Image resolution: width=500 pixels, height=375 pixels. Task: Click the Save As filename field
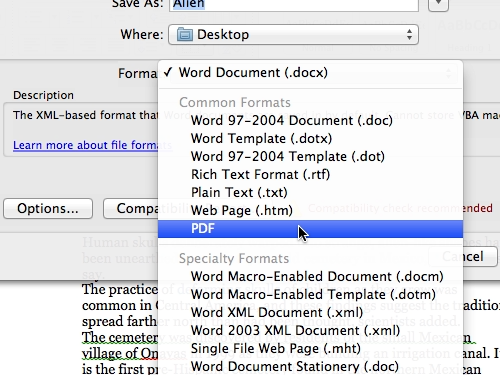(x=294, y=5)
